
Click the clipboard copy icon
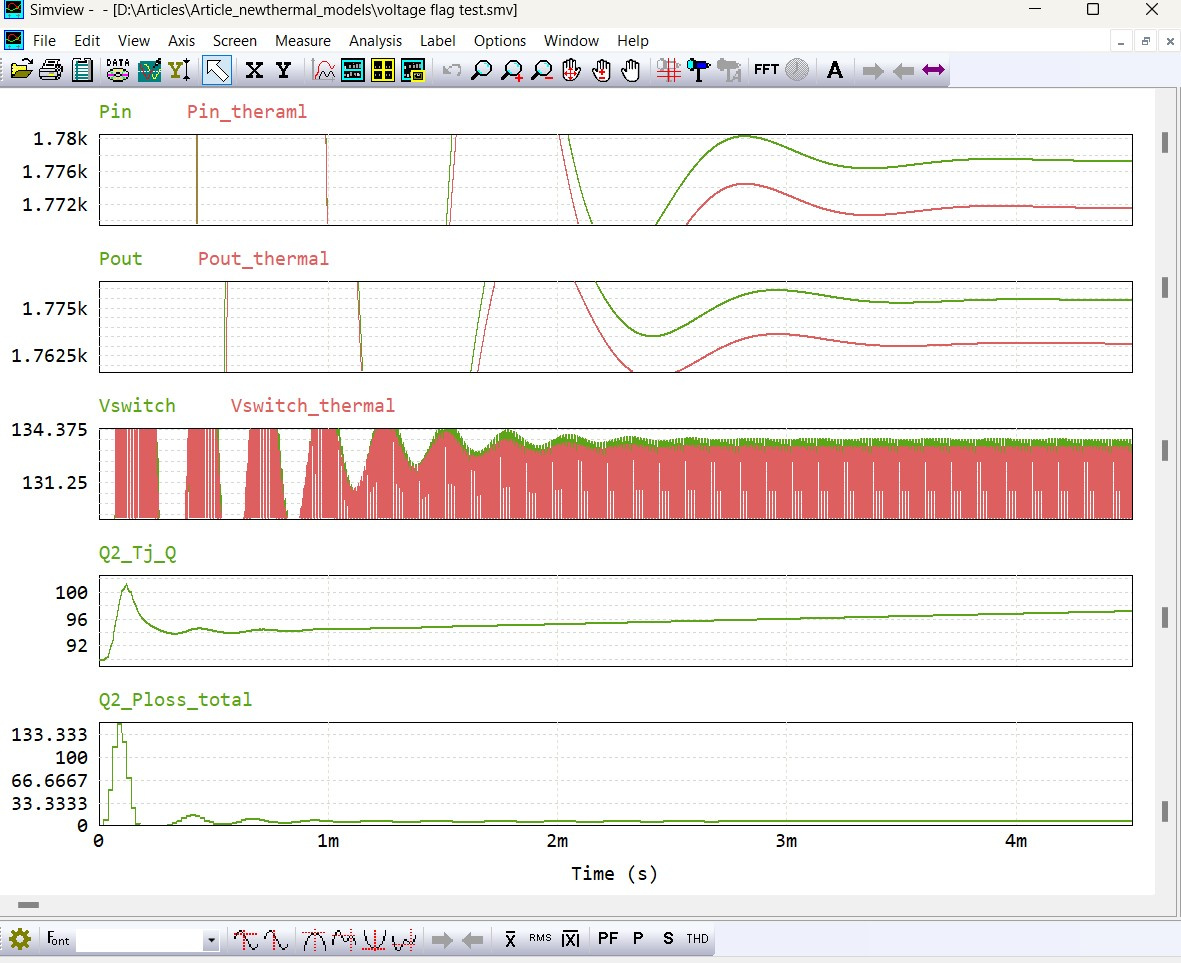(82, 70)
